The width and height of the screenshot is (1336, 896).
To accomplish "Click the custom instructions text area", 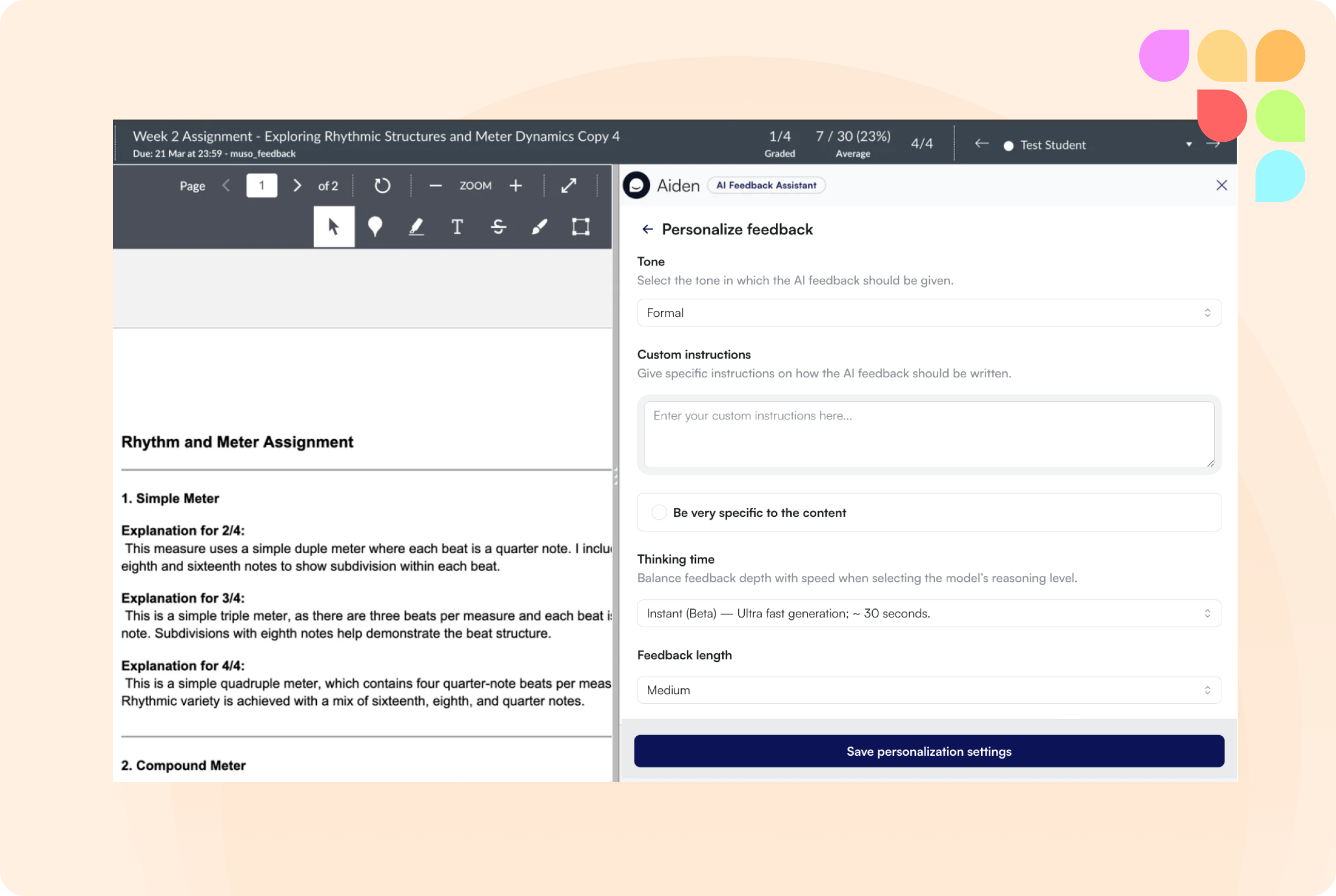I will [x=929, y=434].
